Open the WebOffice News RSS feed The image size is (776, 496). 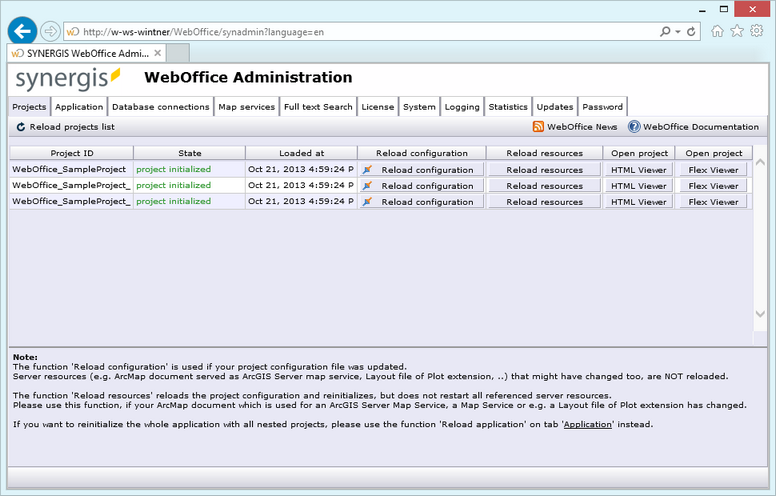pos(575,127)
